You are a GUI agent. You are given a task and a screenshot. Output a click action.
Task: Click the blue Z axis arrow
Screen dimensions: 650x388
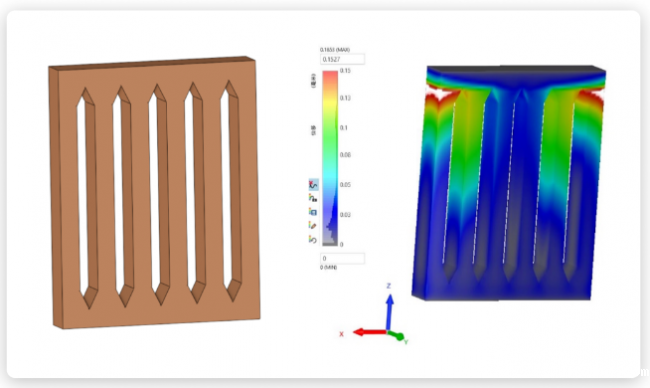tap(389, 311)
